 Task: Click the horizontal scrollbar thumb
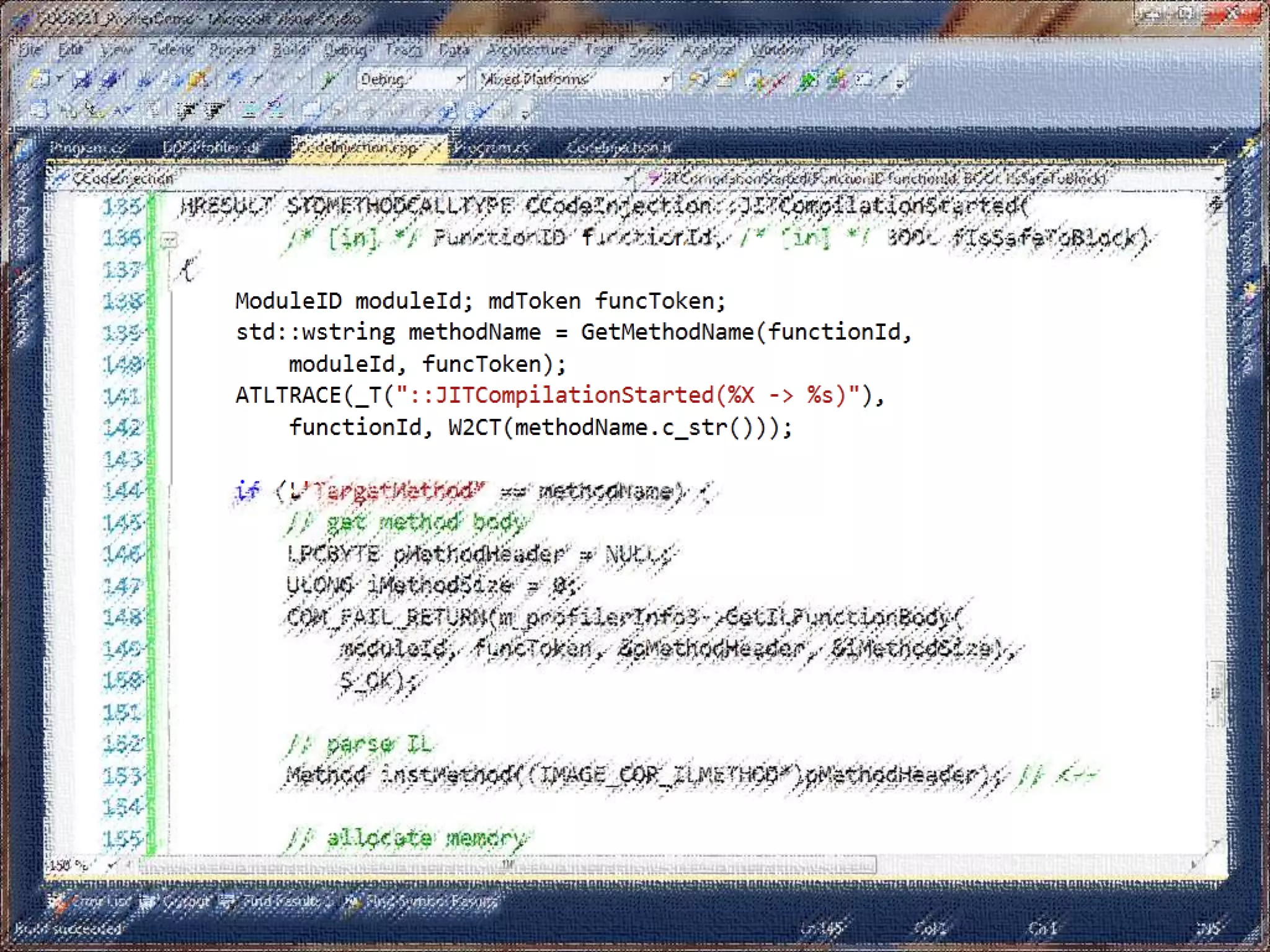coord(507,865)
